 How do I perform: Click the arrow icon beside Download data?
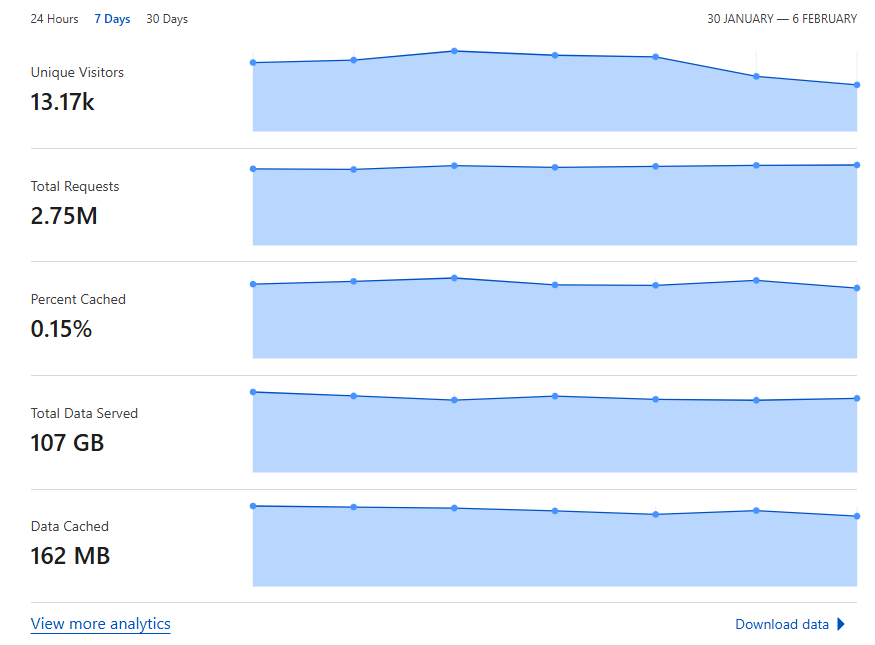tap(842, 624)
